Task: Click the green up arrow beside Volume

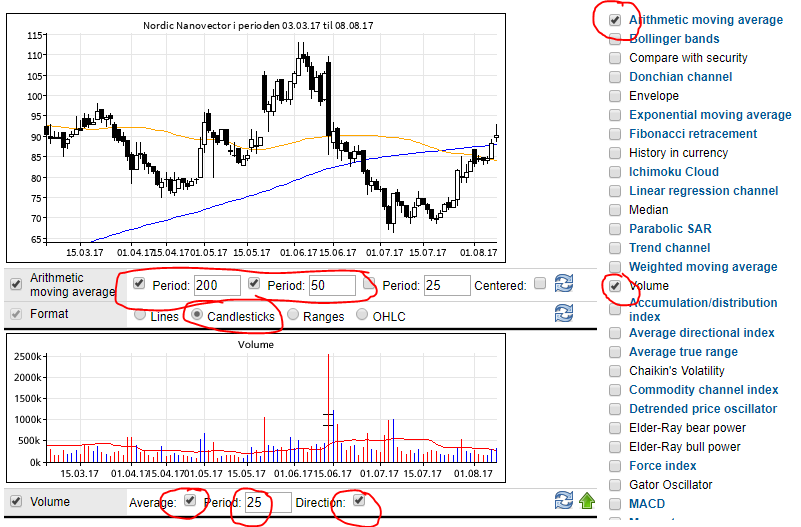Action: point(584,501)
